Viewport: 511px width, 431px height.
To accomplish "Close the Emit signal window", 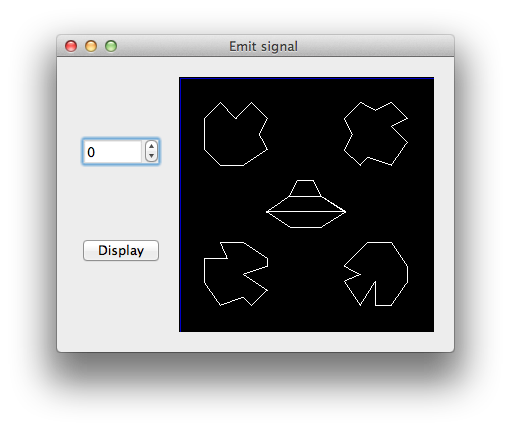I will (71, 46).
